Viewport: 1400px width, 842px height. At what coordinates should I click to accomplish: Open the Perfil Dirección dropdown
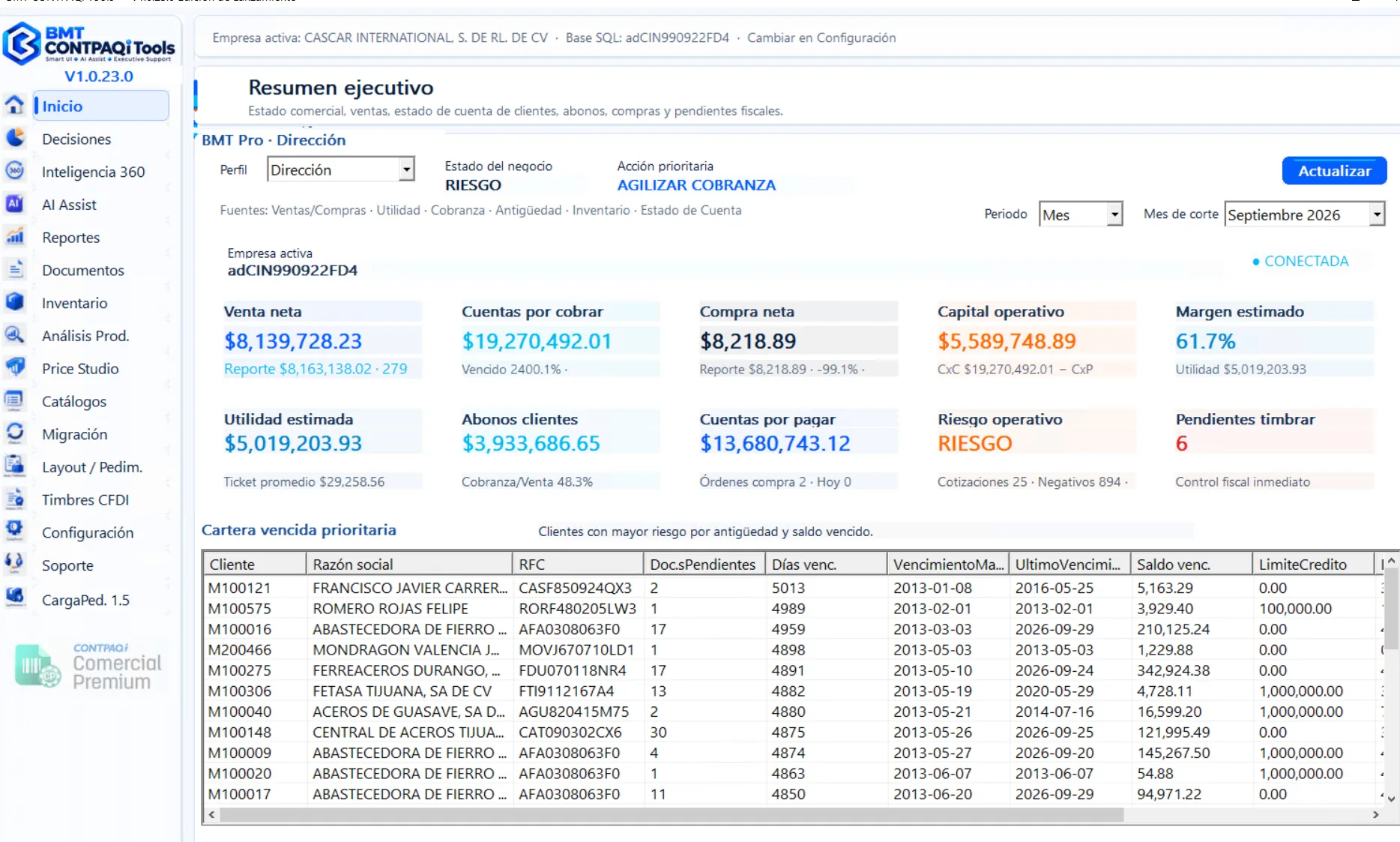[x=406, y=169]
